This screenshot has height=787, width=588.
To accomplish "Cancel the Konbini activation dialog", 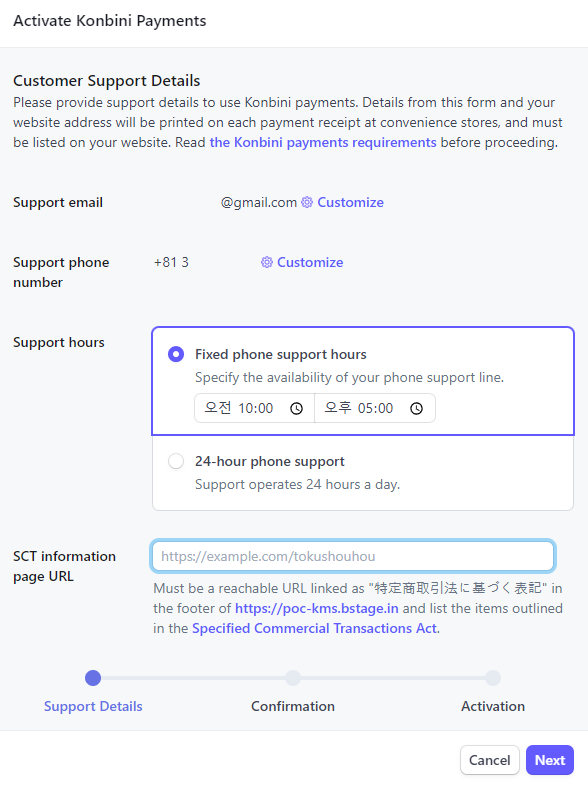I will tap(490, 760).
